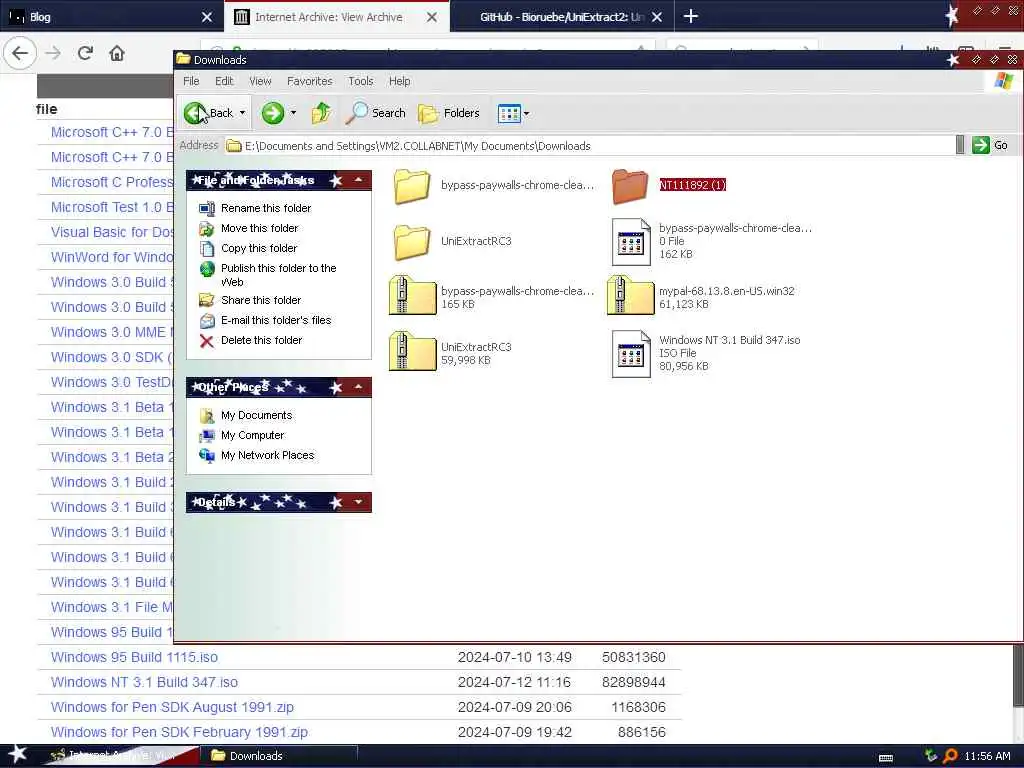Viewport: 1024px width, 768px height.
Task: Go to browser Home page
Action: [117, 54]
